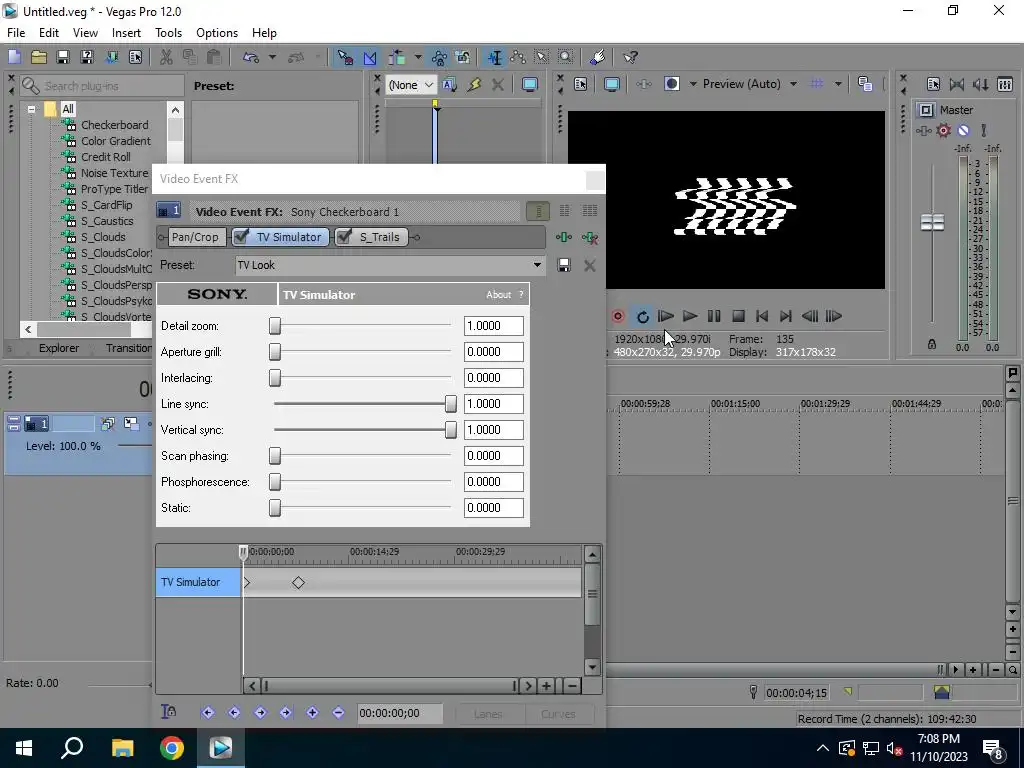The height and width of the screenshot is (768, 1024).
Task: Click Pause in the preview transport
Action: point(714,317)
